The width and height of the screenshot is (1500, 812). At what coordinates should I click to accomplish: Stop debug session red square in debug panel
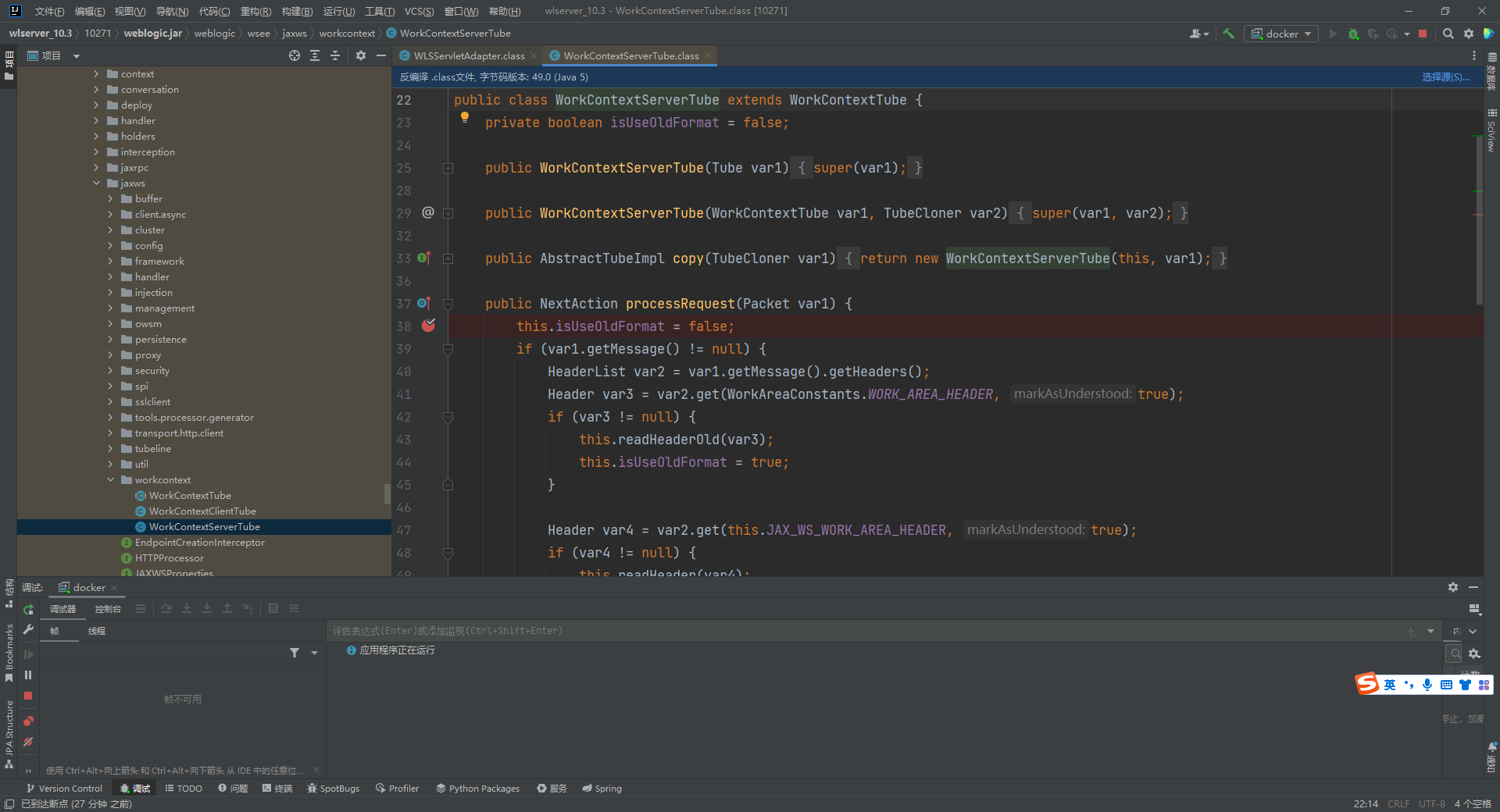pyautogui.click(x=28, y=696)
